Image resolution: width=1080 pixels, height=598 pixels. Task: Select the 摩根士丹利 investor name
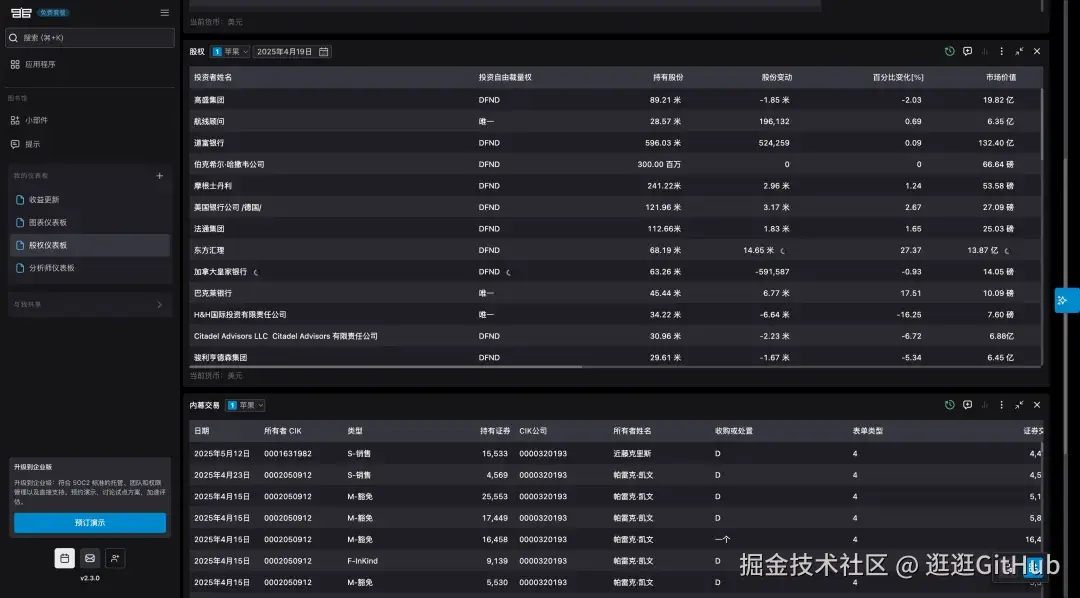[x=213, y=186]
